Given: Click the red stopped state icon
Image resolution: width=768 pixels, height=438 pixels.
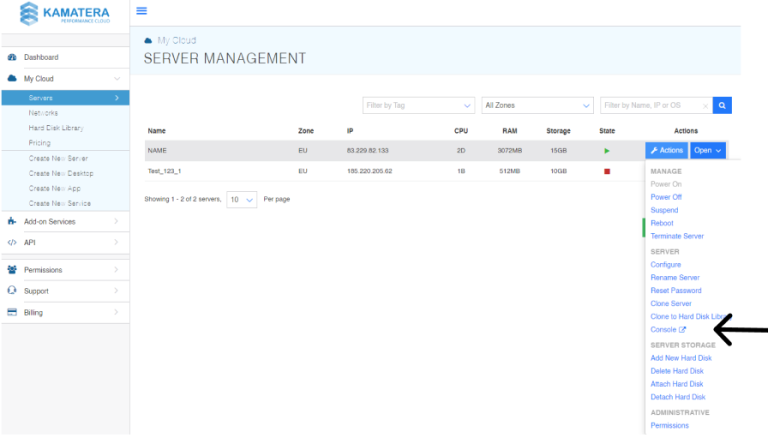Looking at the screenshot, I should (606, 171).
